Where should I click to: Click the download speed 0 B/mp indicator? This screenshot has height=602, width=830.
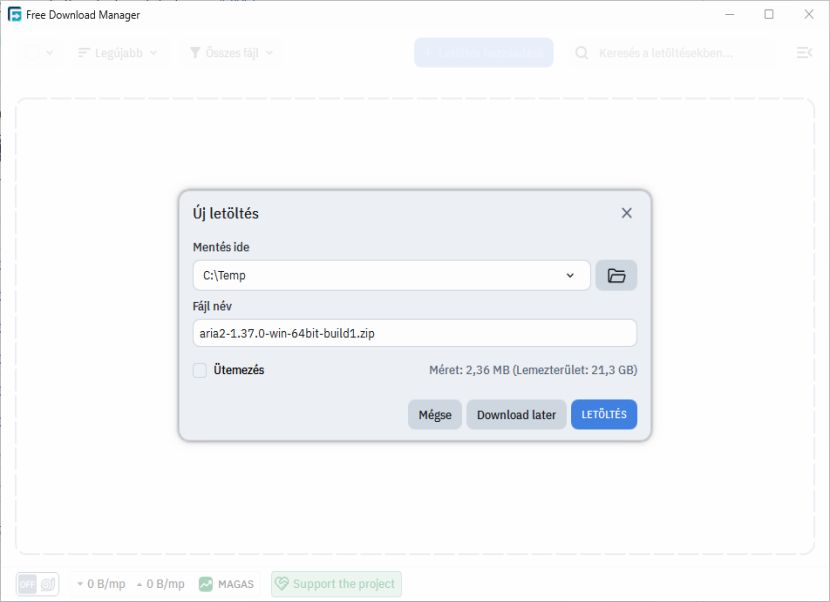[102, 584]
